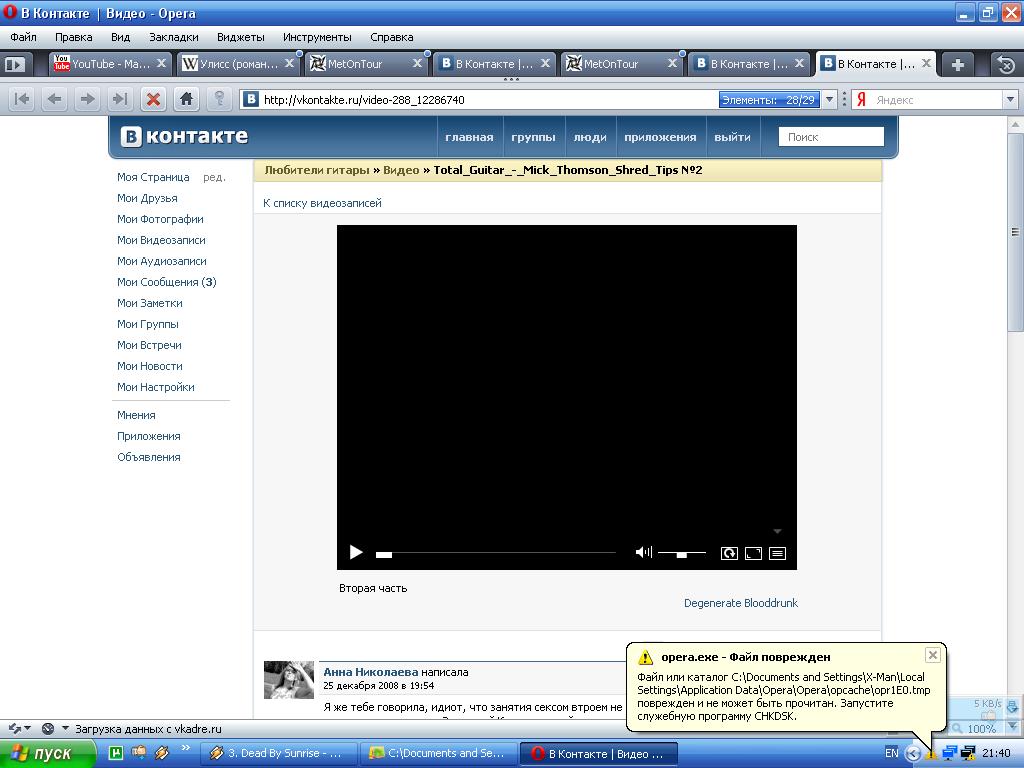
Task: Open closed tabs trash icon
Action: coord(1006,64)
